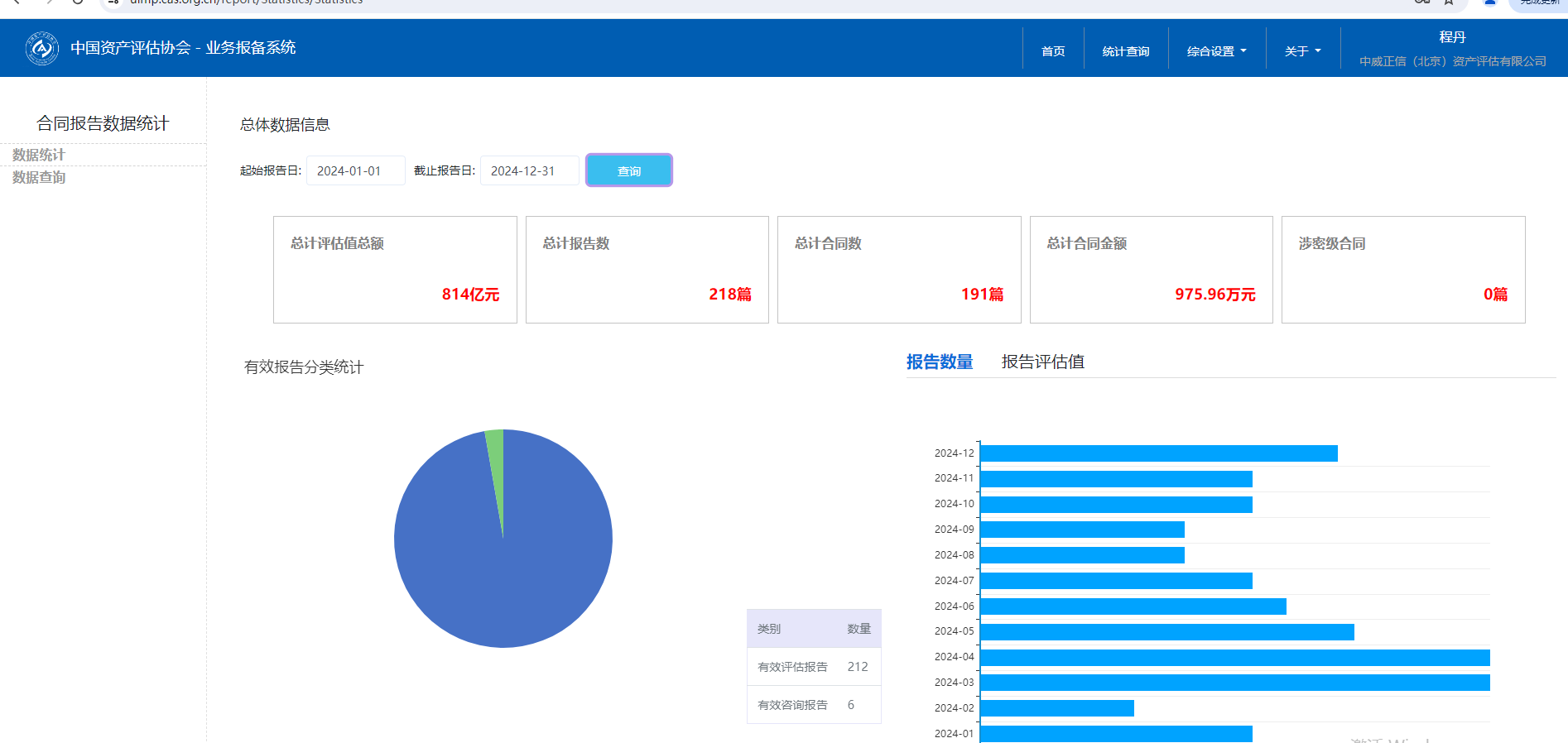
Task: Click the association logo icon in header
Action: pyautogui.click(x=41, y=49)
